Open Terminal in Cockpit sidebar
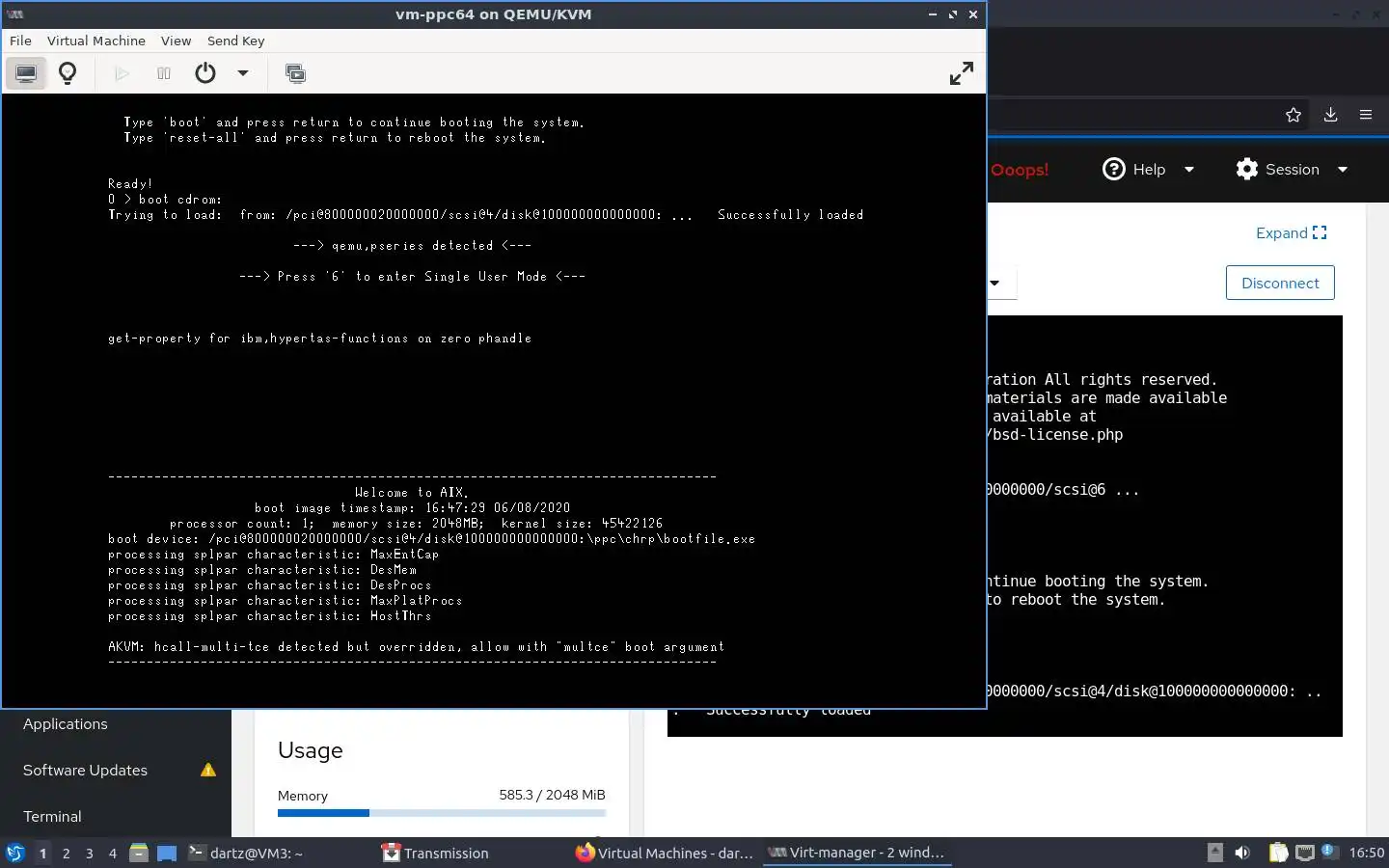Image resolution: width=1389 pixels, height=868 pixels. pos(52,817)
